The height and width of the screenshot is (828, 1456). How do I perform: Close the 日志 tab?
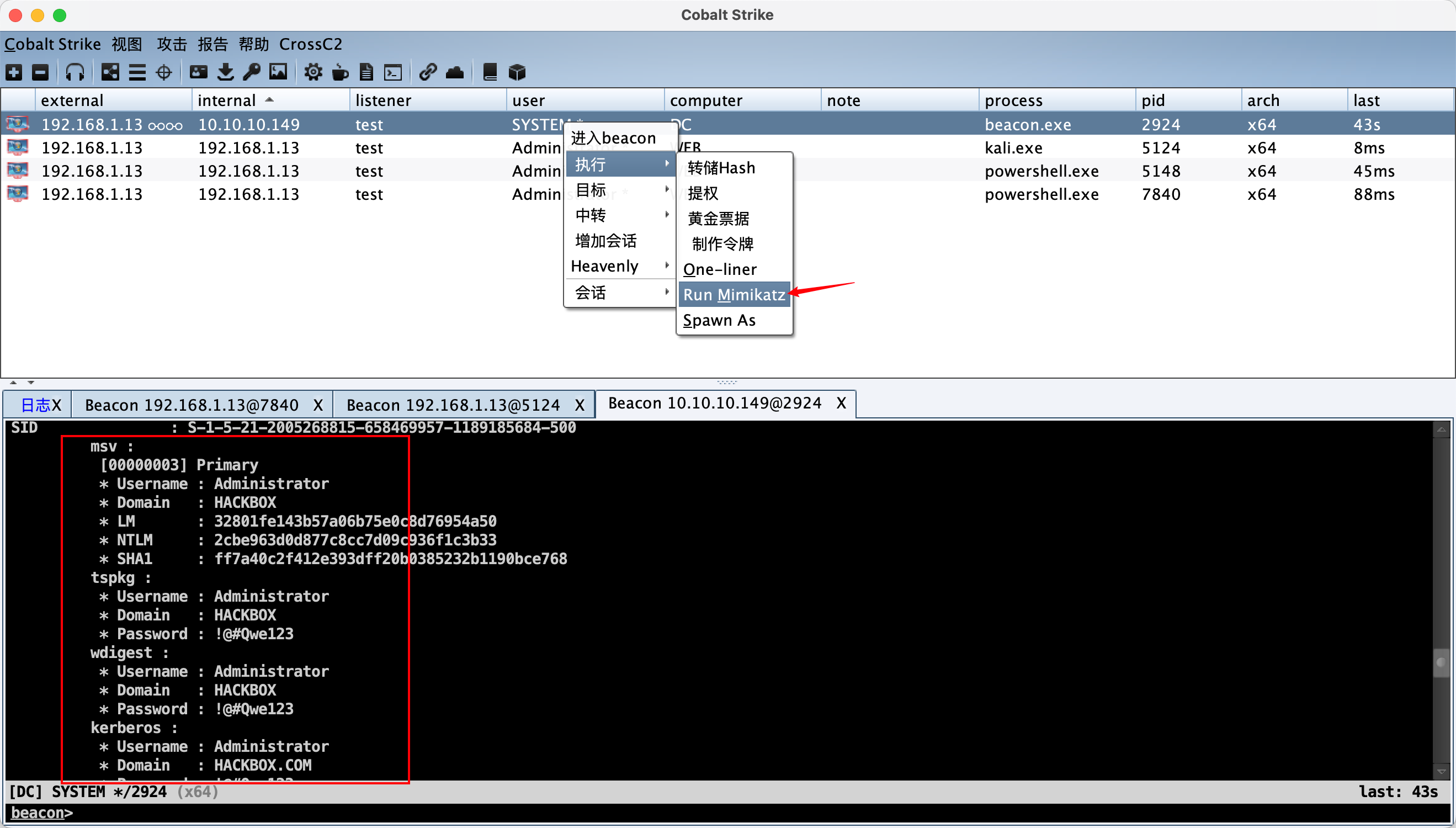[x=56, y=405]
